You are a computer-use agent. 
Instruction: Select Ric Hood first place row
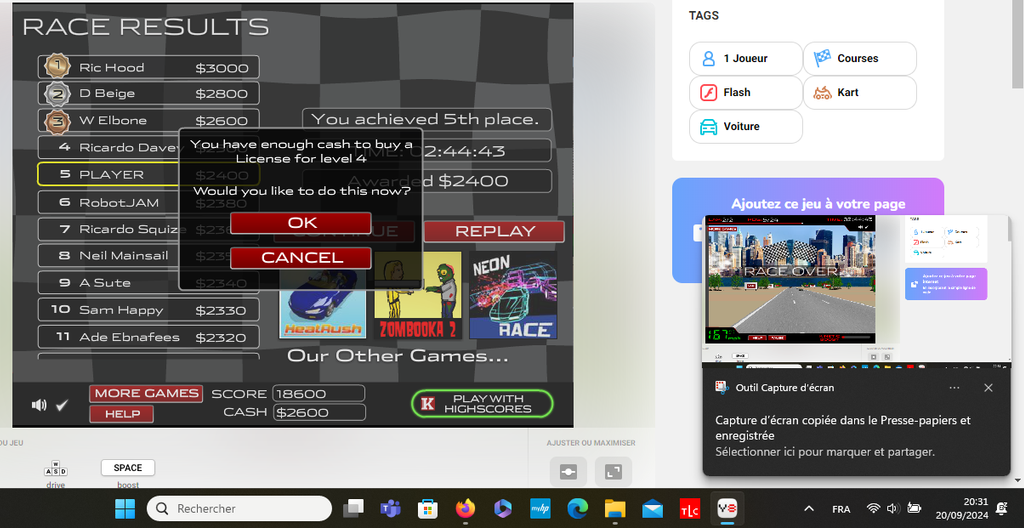149,67
